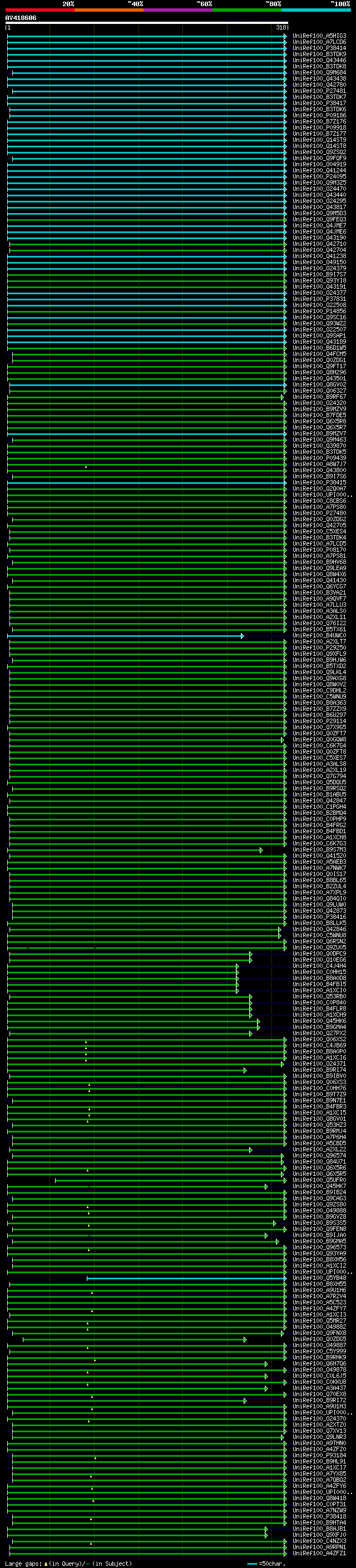Click the white query ruler bar
This screenshot has height=1568, width=356.
pos(147,23)
